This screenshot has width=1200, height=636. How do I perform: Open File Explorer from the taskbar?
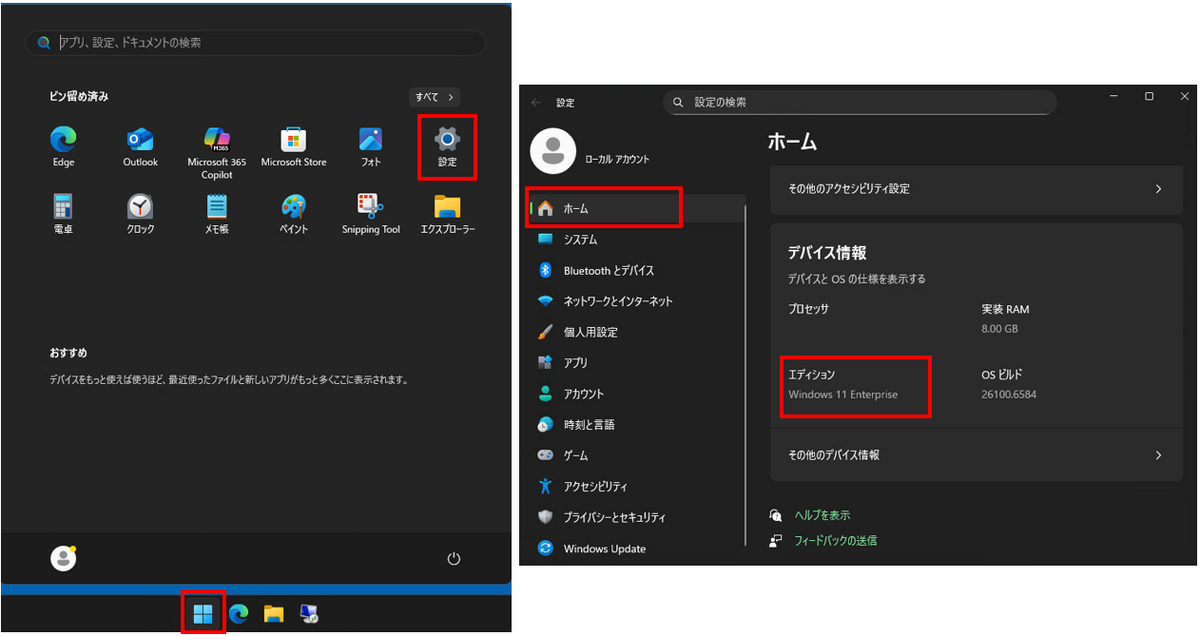pyautogui.click(x=273, y=613)
